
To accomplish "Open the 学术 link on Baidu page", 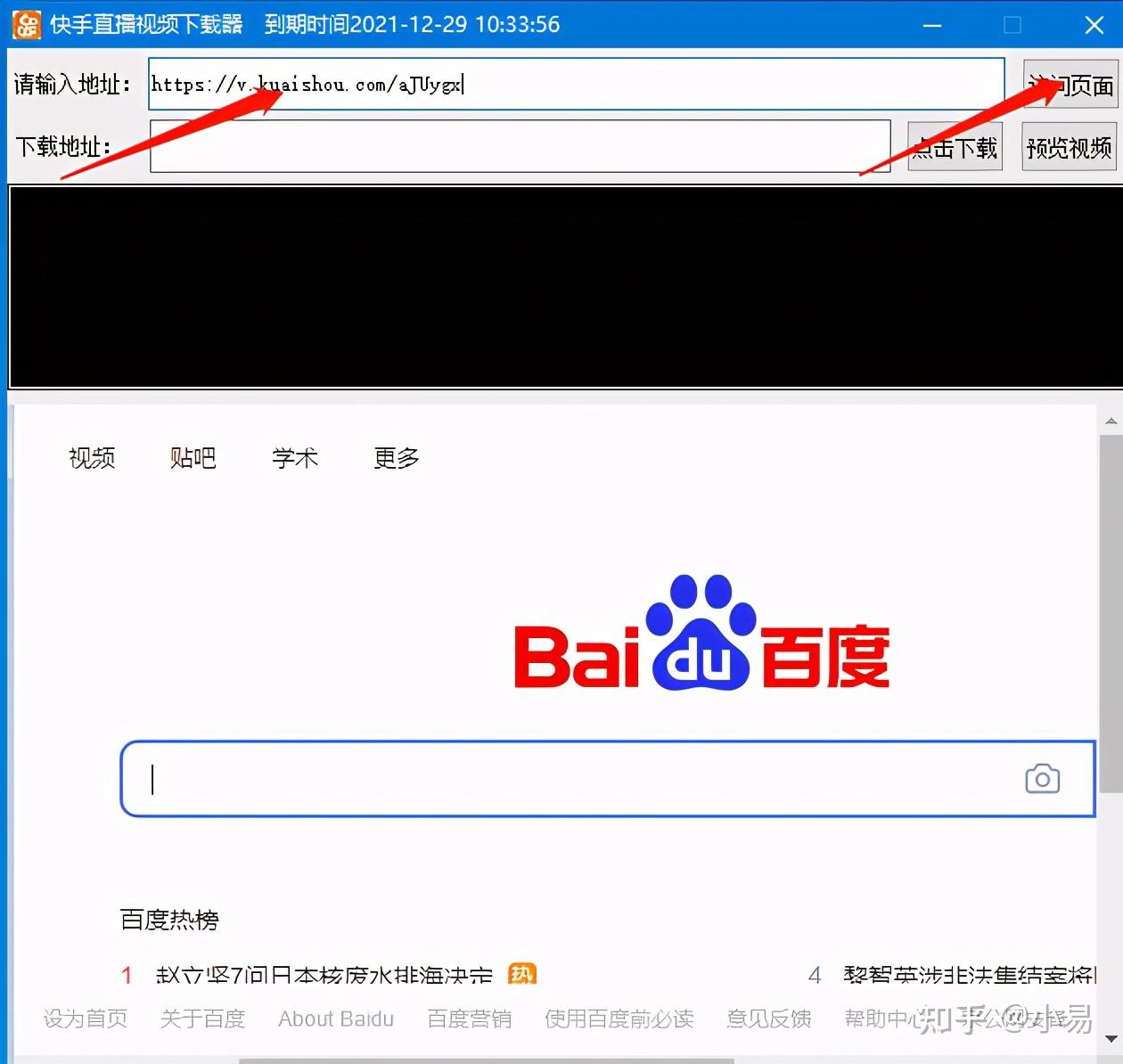I will 295,458.
